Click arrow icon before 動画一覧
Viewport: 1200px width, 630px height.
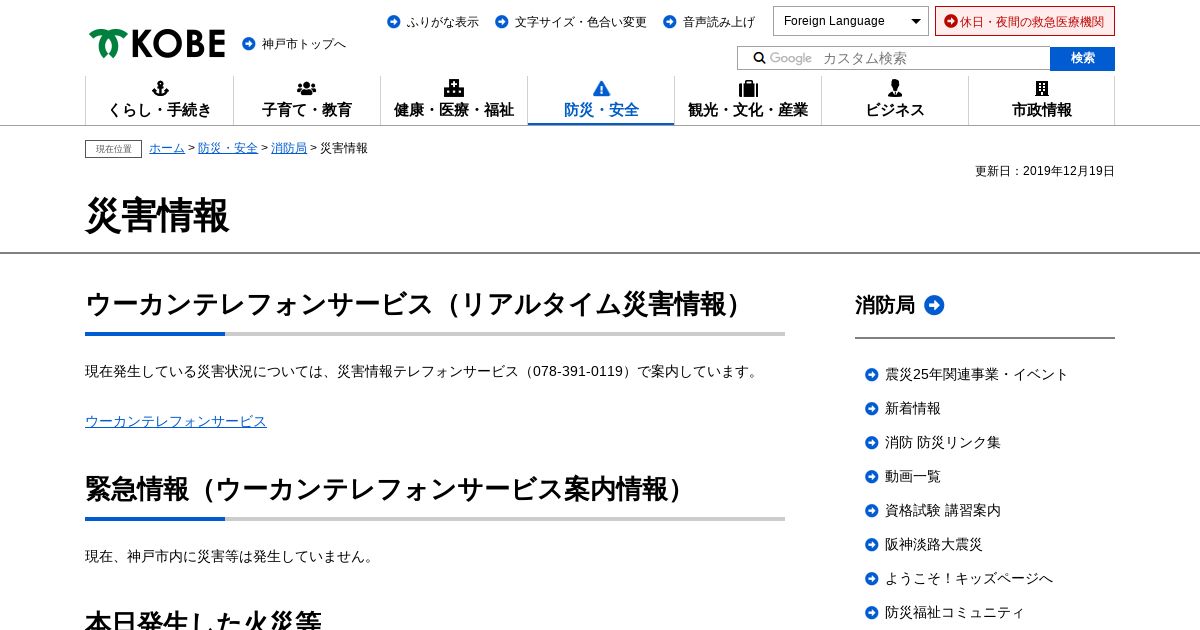(872, 477)
